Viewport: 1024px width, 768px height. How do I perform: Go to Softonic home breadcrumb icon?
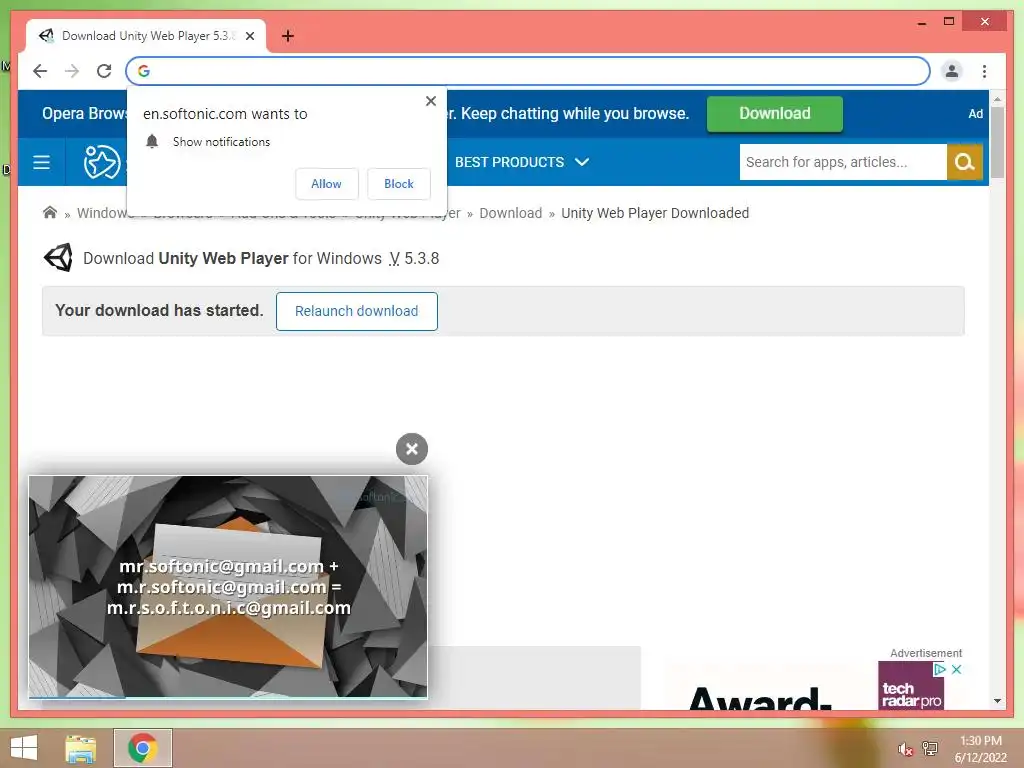(x=50, y=213)
